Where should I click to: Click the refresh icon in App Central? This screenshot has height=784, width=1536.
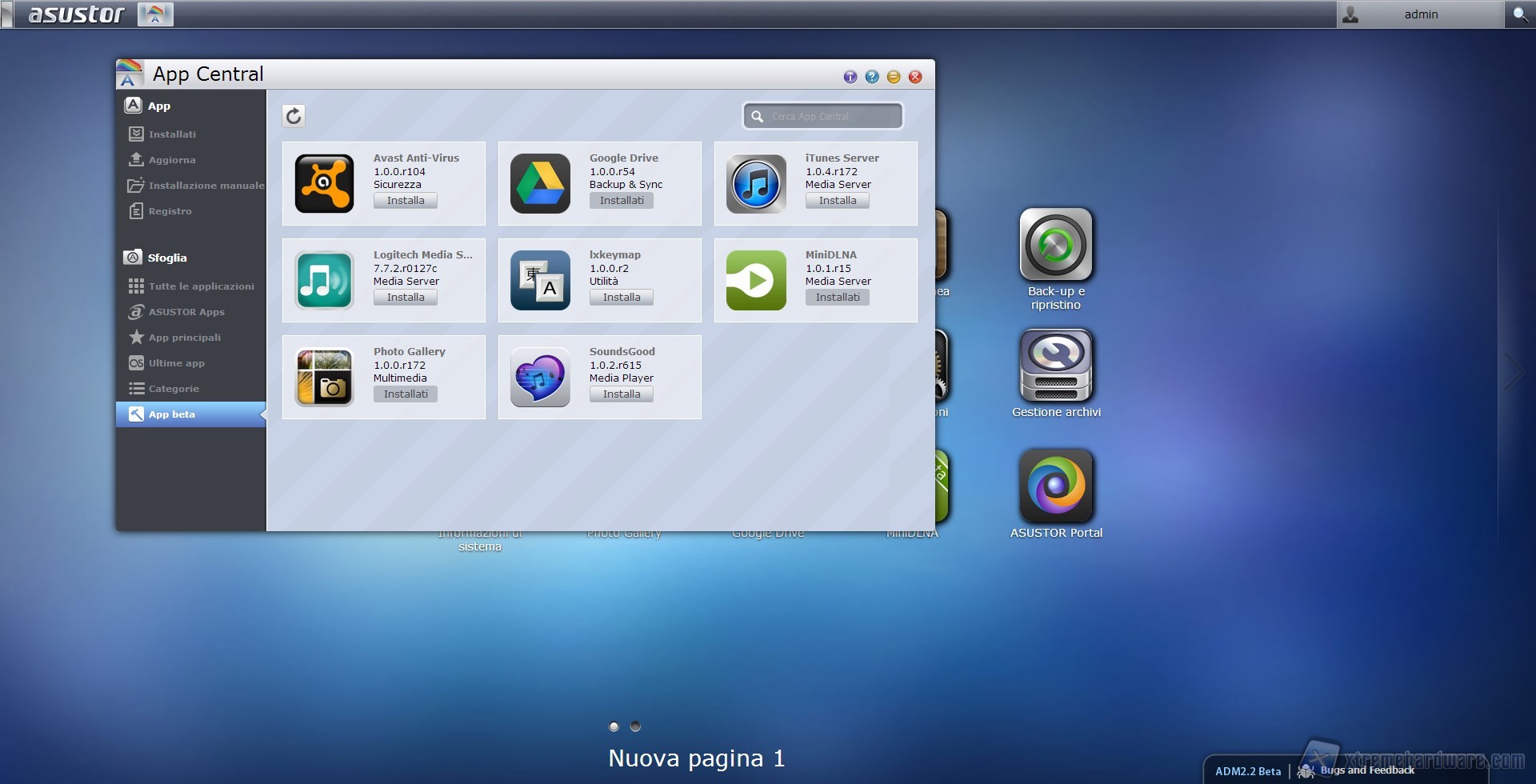294,116
